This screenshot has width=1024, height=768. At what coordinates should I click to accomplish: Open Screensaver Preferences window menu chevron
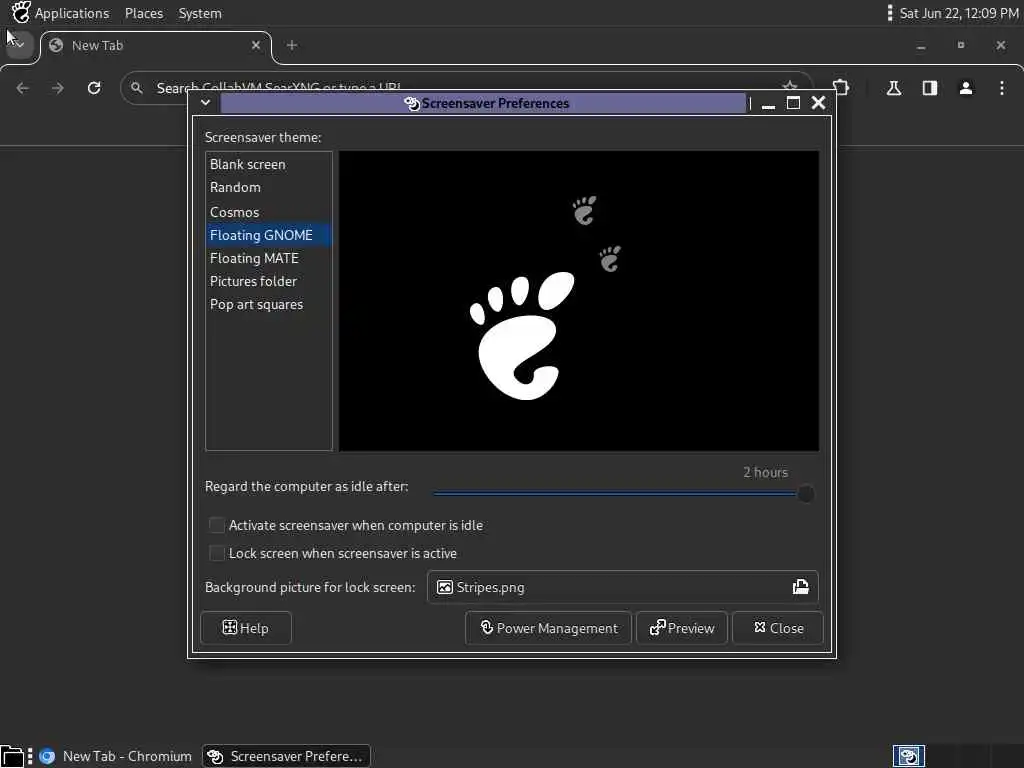pyautogui.click(x=205, y=103)
